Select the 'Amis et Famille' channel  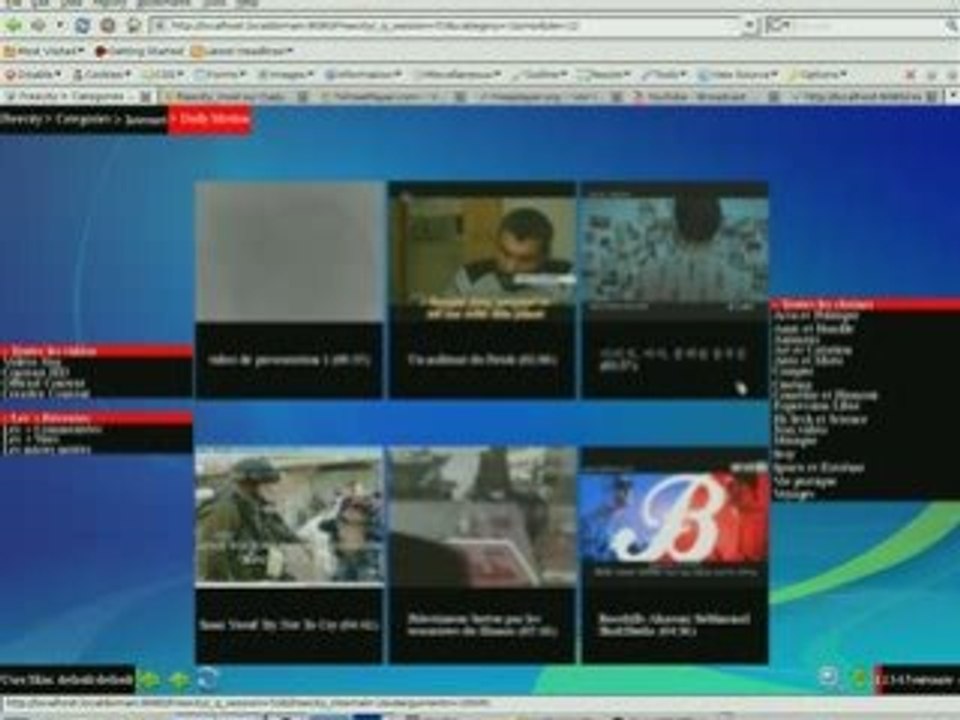tap(814, 328)
